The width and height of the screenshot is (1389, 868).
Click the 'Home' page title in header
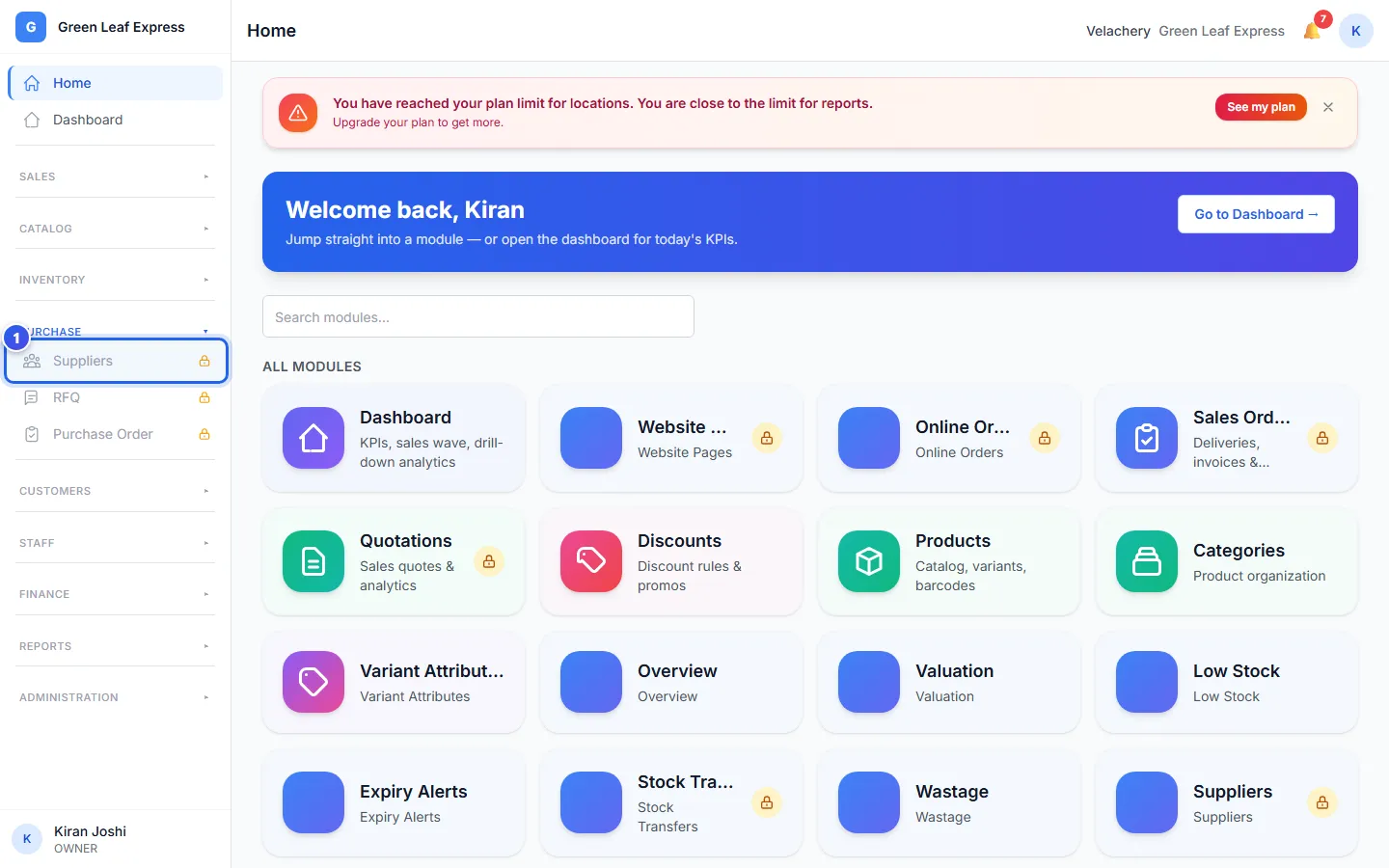point(271,31)
